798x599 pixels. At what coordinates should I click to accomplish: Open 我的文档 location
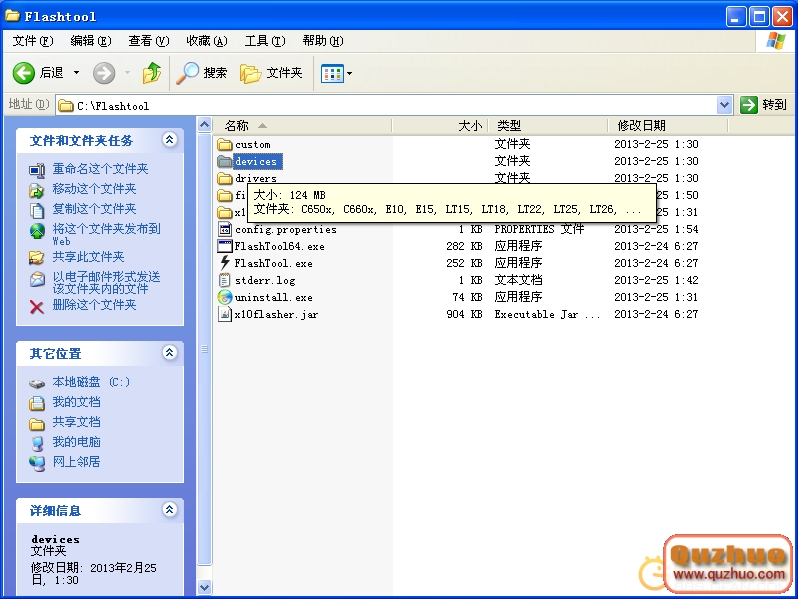76,402
